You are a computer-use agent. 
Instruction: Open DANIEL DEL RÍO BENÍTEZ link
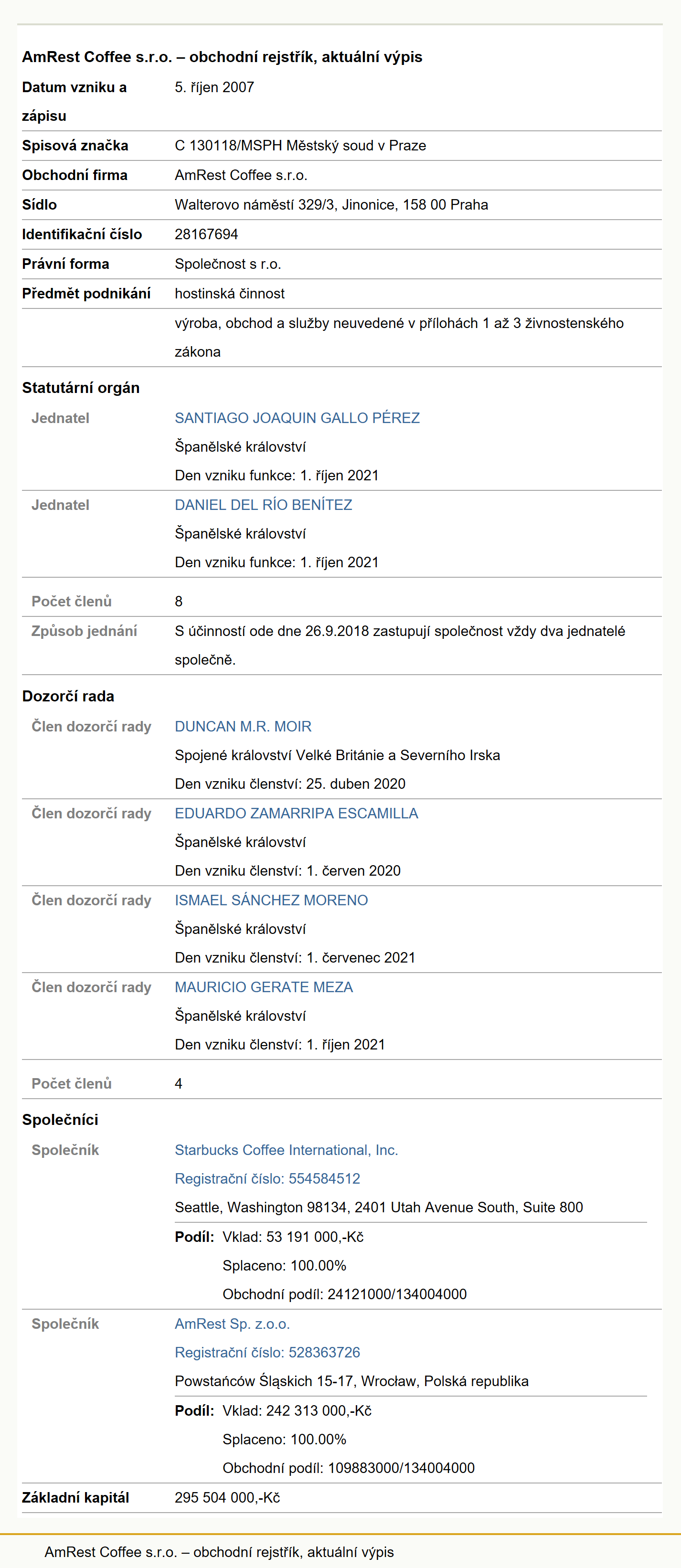coord(264,505)
